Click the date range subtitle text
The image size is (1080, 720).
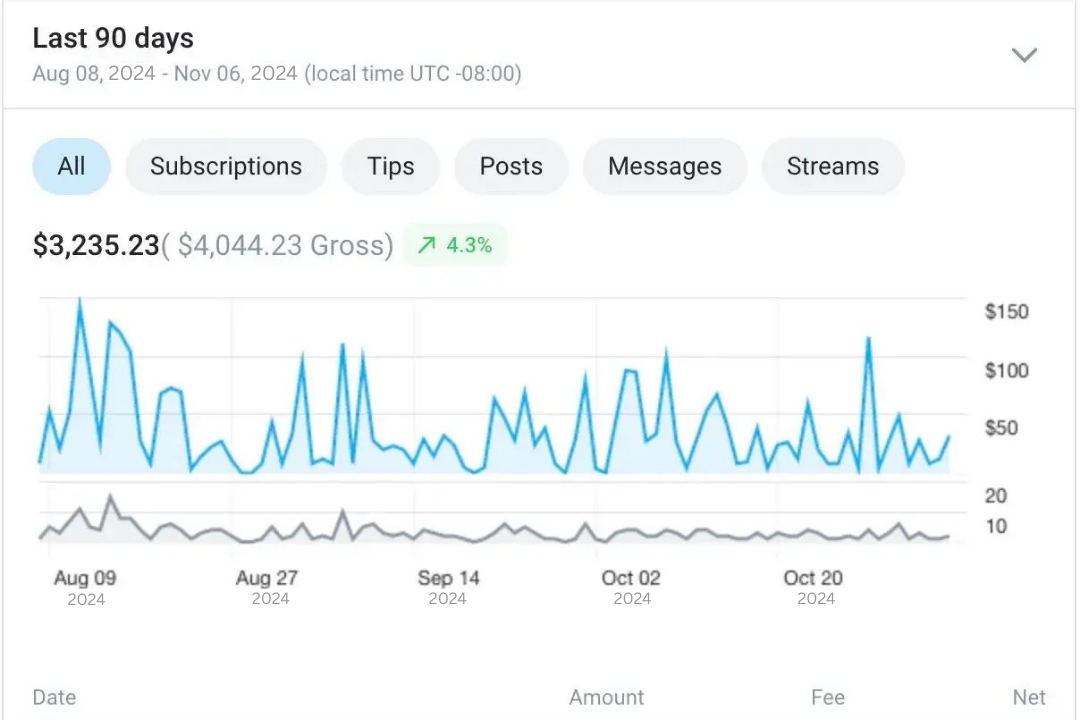tap(277, 74)
